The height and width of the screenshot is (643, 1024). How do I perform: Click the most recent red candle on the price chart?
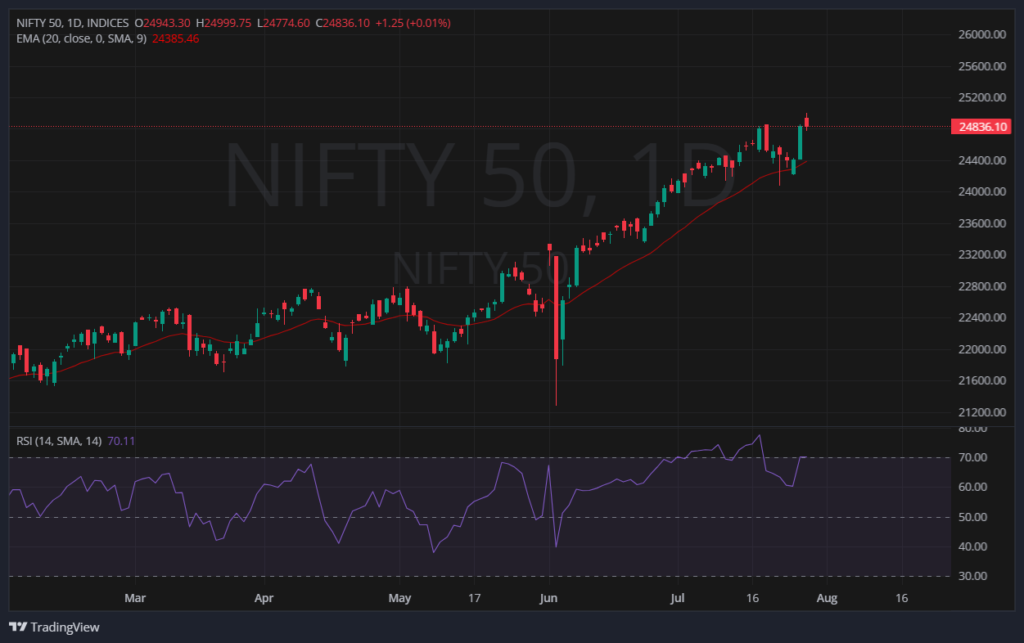click(x=807, y=121)
